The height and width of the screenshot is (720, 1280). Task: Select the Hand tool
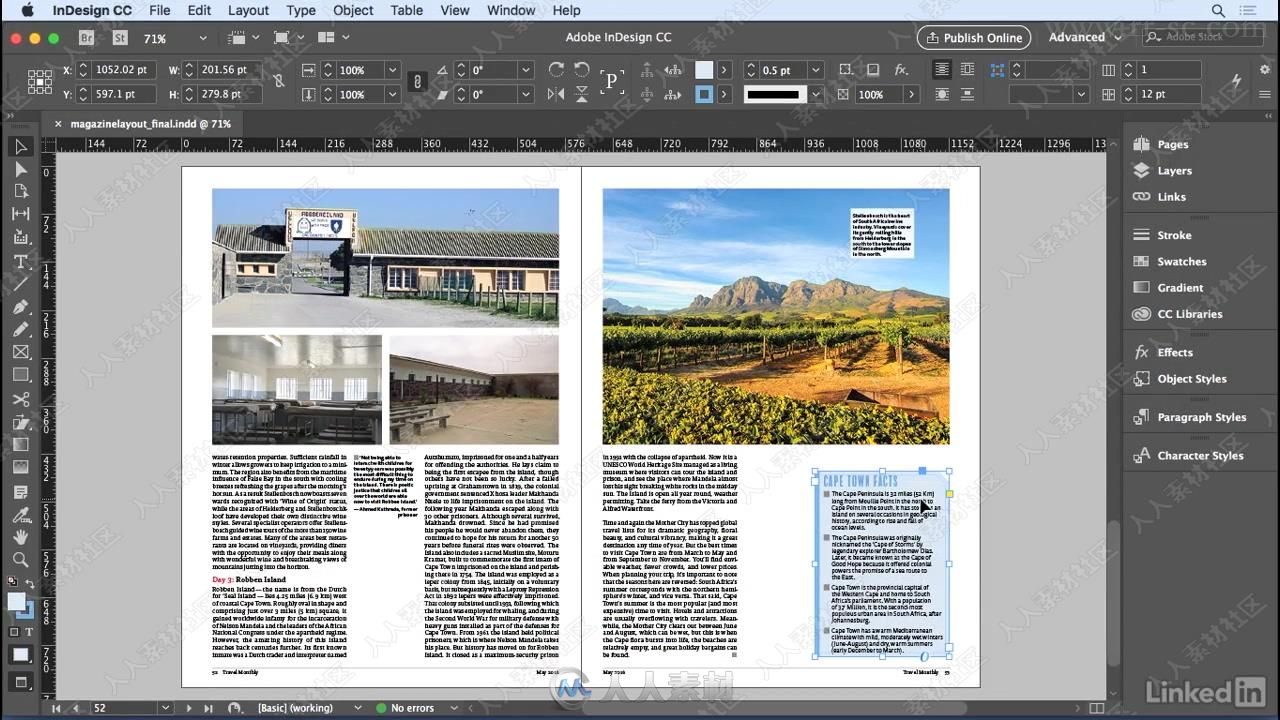[20, 537]
